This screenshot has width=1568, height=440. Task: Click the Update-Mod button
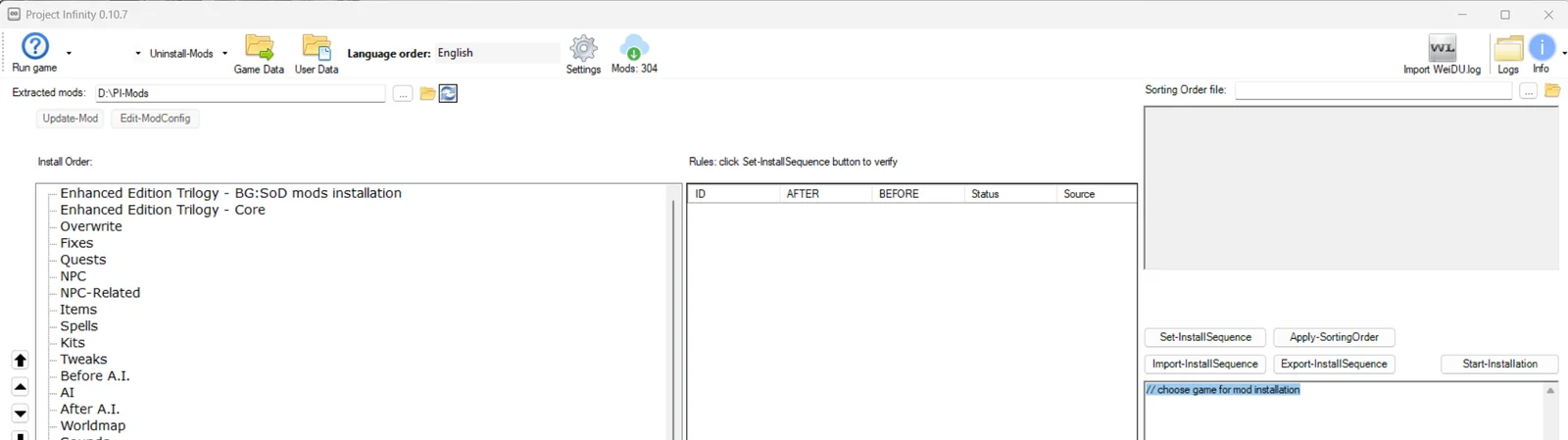tap(71, 119)
